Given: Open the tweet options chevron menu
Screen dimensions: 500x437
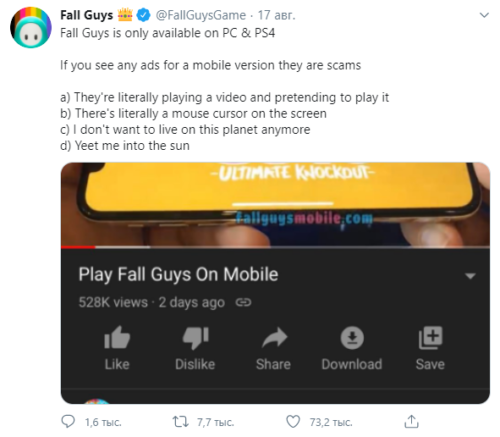Looking at the screenshot, I should (484, 15).
